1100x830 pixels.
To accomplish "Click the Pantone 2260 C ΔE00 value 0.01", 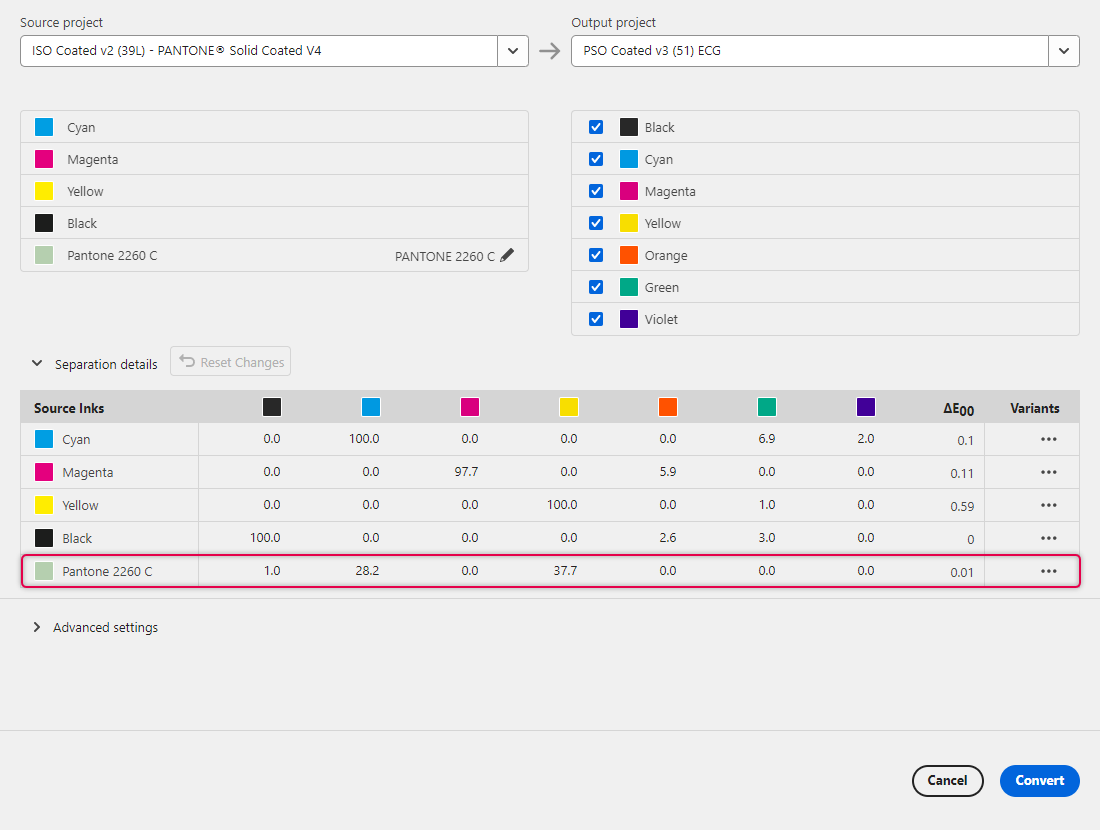I will coord(962,572).
